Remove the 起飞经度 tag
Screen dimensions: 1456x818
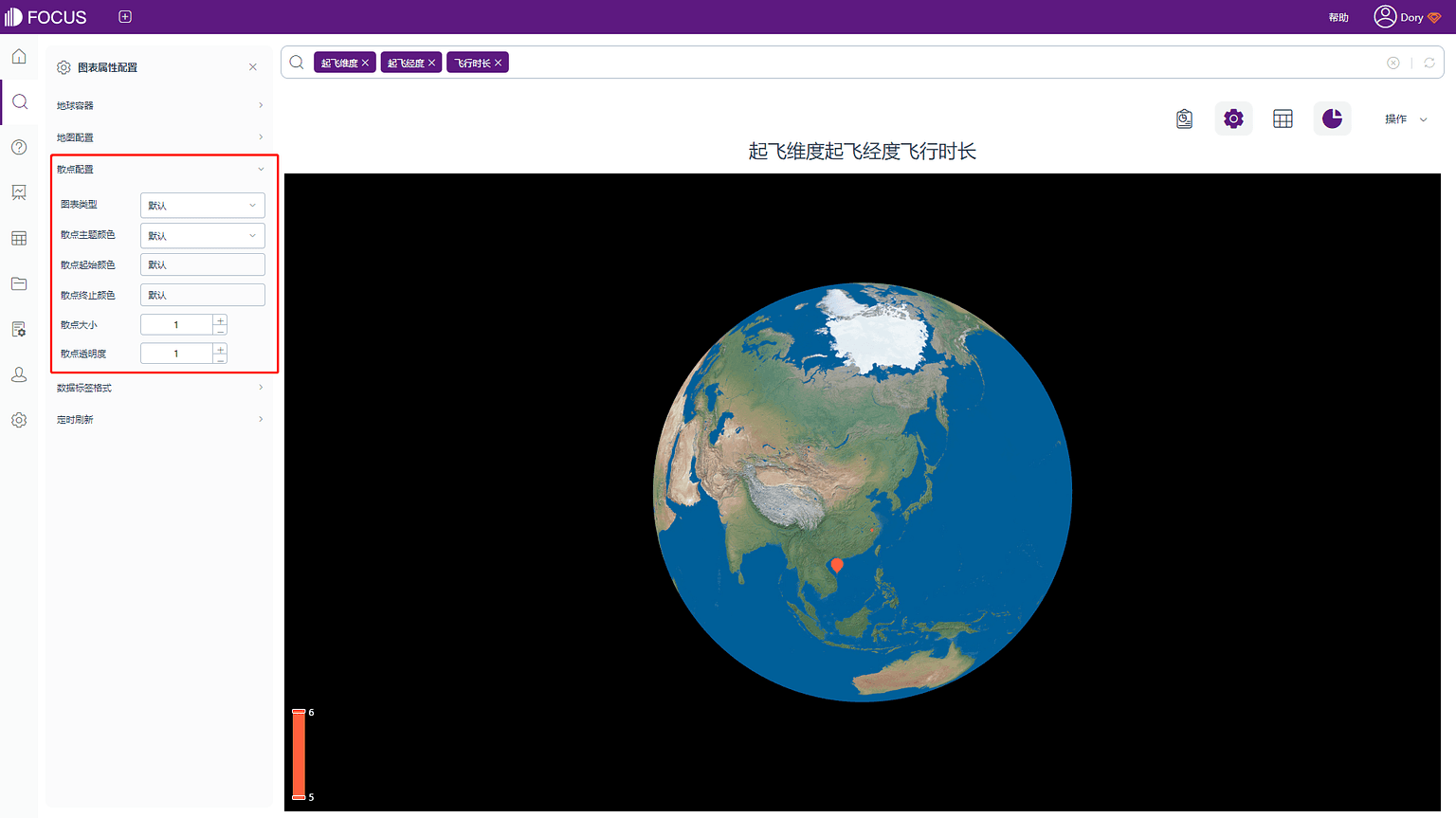click(431, 63)
